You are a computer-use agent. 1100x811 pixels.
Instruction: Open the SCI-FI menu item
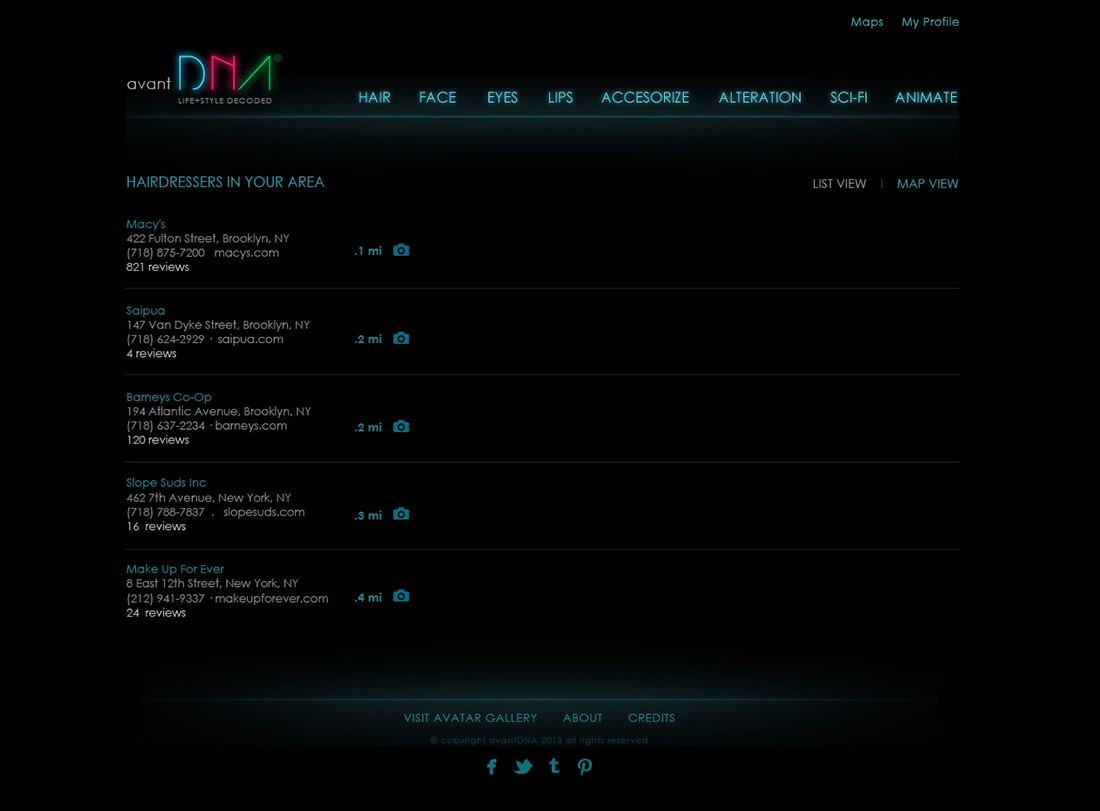tap(848, 98)
